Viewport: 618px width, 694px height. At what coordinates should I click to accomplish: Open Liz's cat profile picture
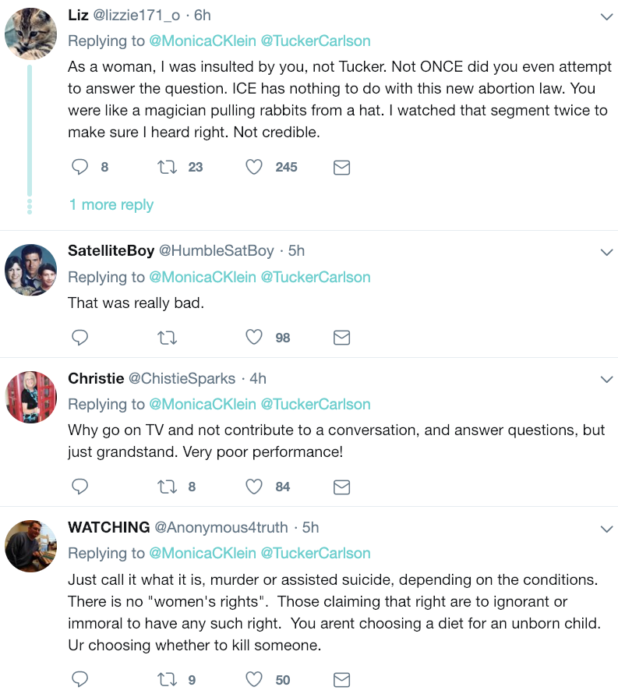(29, 35)
